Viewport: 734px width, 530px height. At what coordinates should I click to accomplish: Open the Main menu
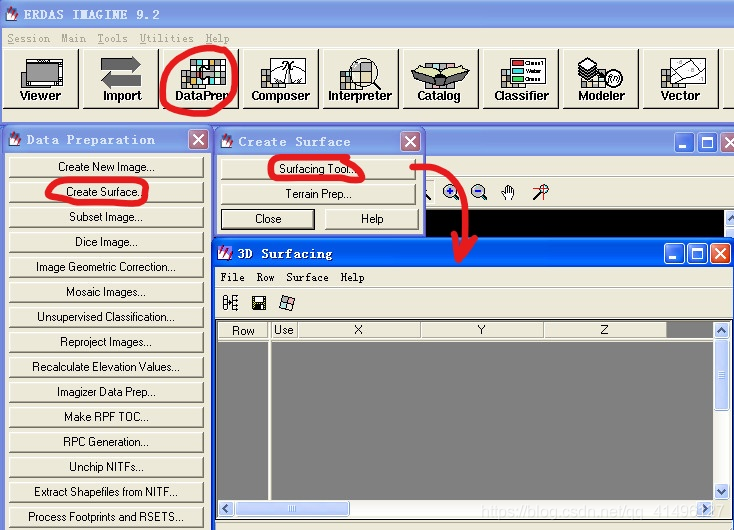(73, 38)
